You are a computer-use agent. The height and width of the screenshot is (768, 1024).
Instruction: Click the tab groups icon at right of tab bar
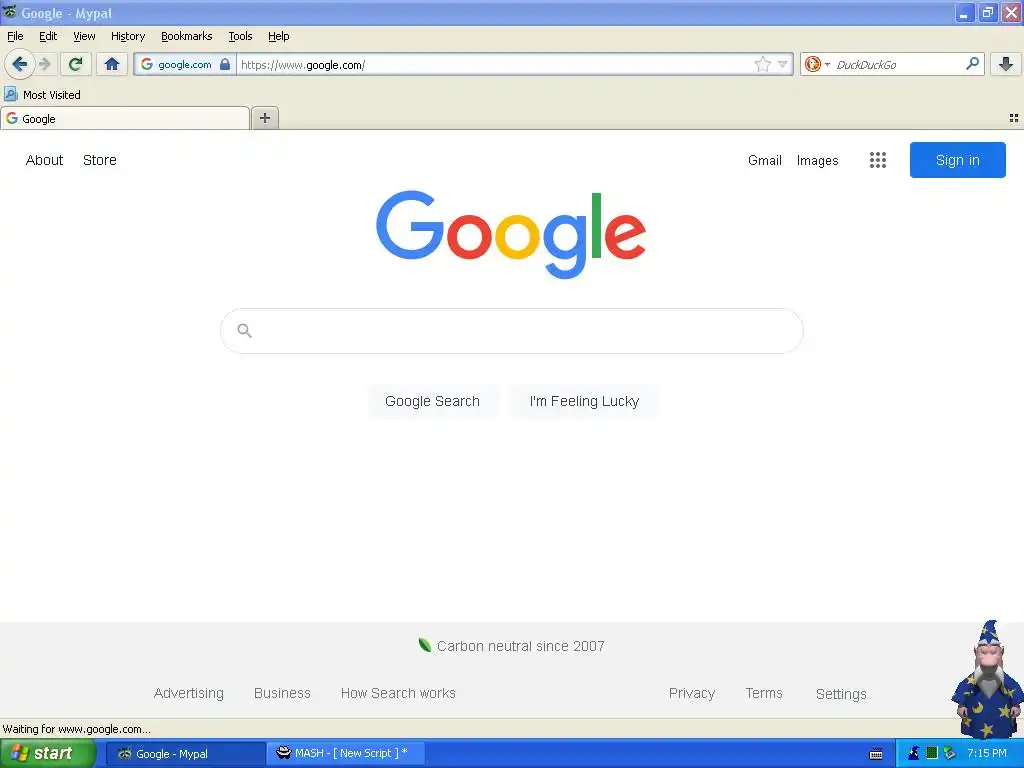coord(1014,118)
